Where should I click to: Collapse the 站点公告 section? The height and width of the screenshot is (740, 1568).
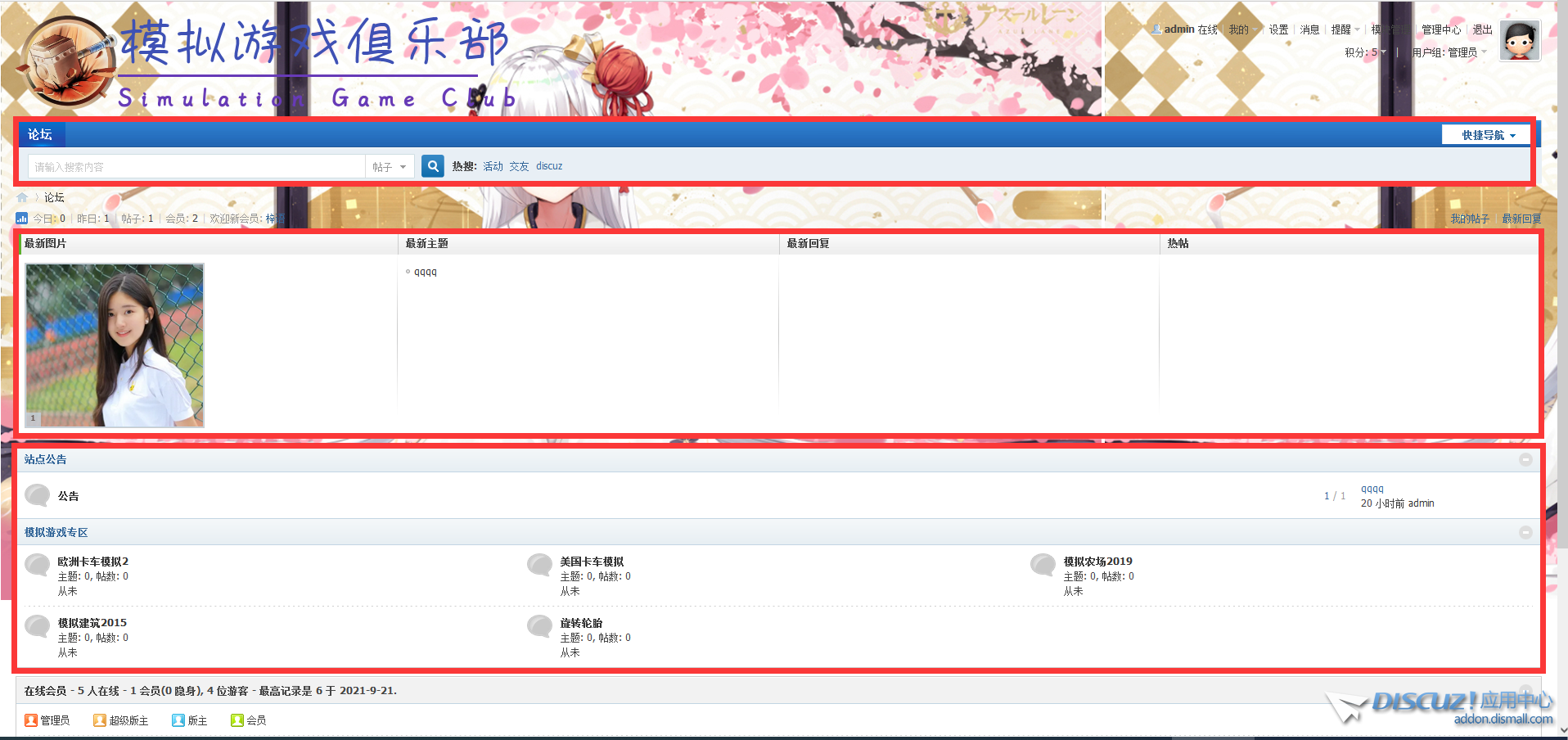pos(1525,459)
